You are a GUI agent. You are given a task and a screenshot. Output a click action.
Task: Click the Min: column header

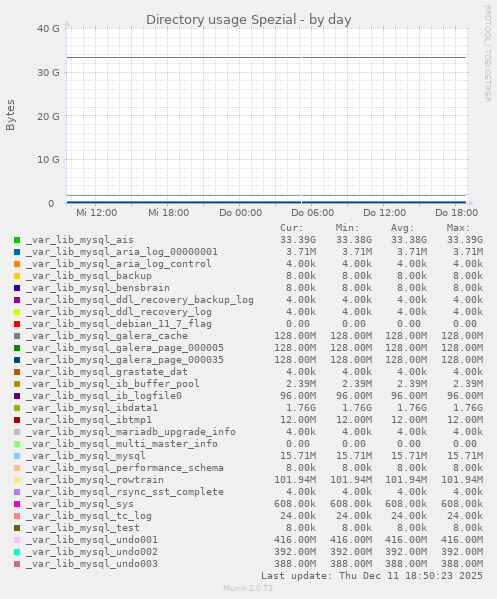[x=348, y=228]
